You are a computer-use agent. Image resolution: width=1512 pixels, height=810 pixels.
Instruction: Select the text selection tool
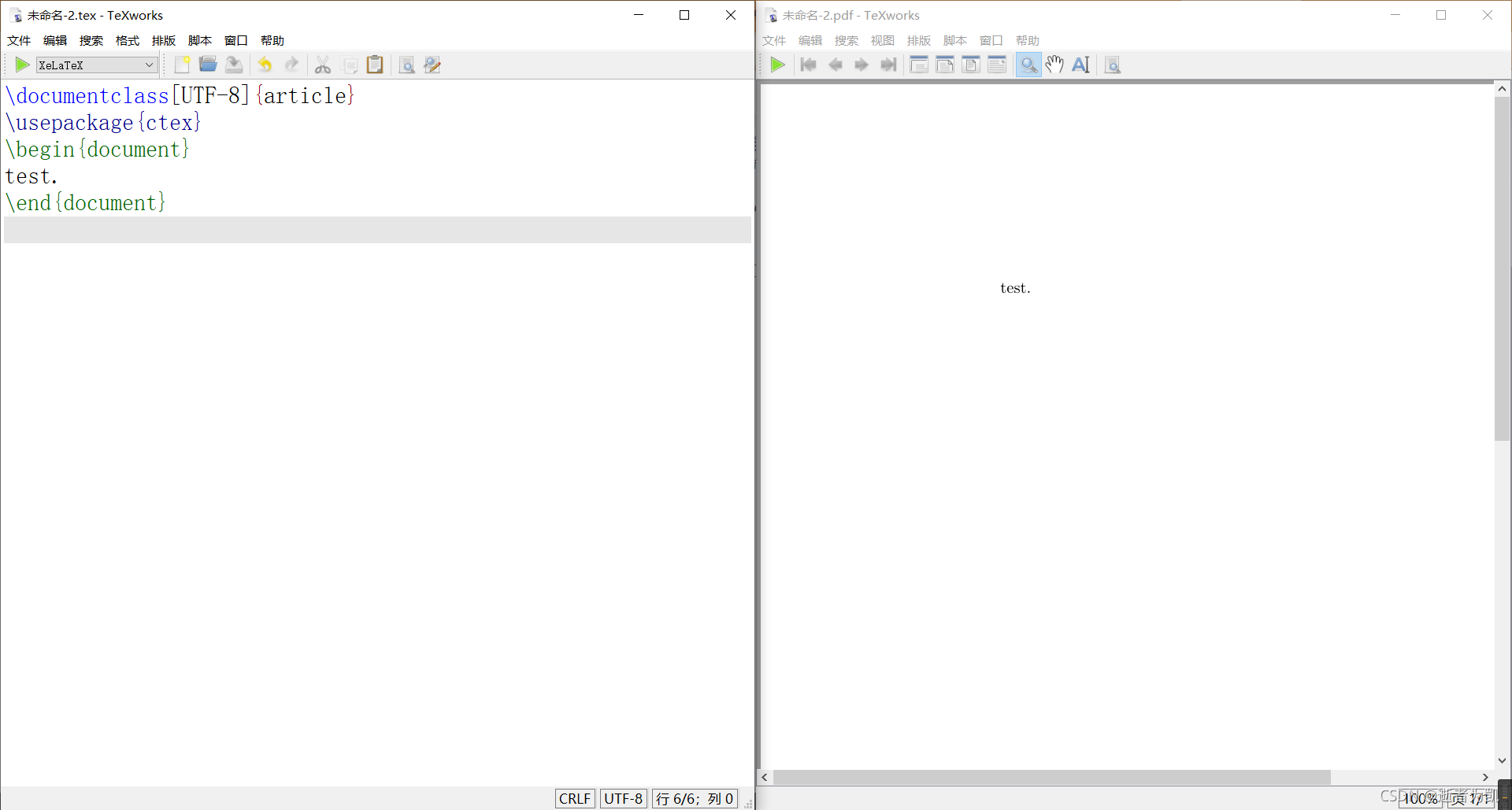pos(1080,65)
